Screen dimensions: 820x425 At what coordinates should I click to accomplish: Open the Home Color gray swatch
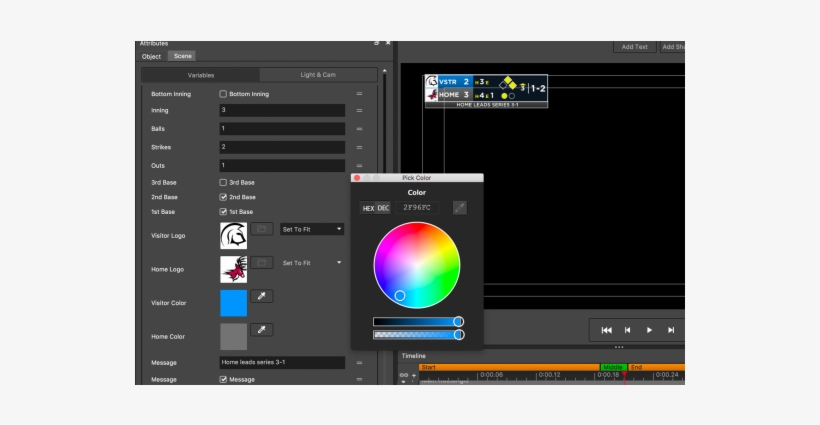[234, 337]
